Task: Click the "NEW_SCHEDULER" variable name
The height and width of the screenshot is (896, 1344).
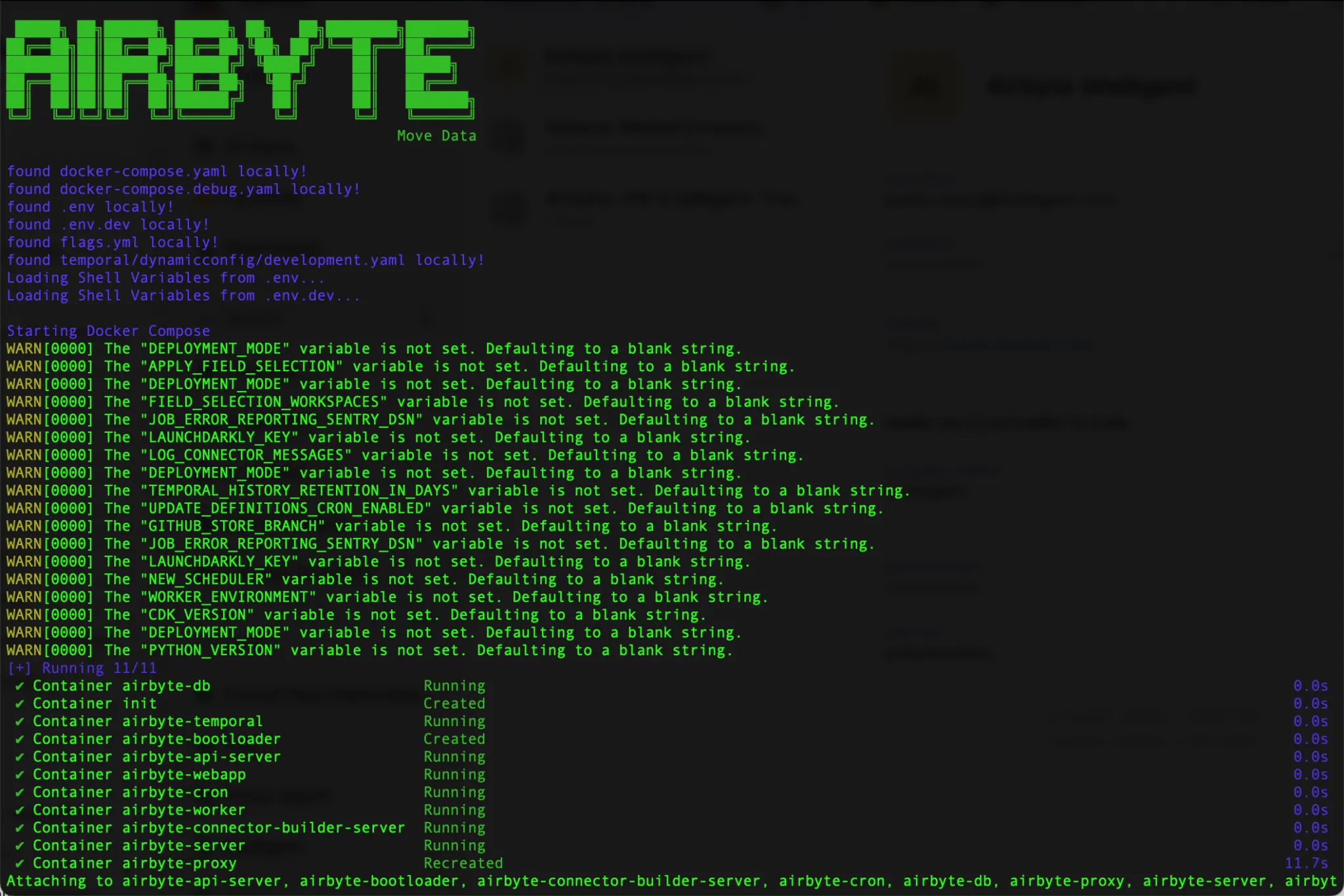Action: [x=206, y=579]
